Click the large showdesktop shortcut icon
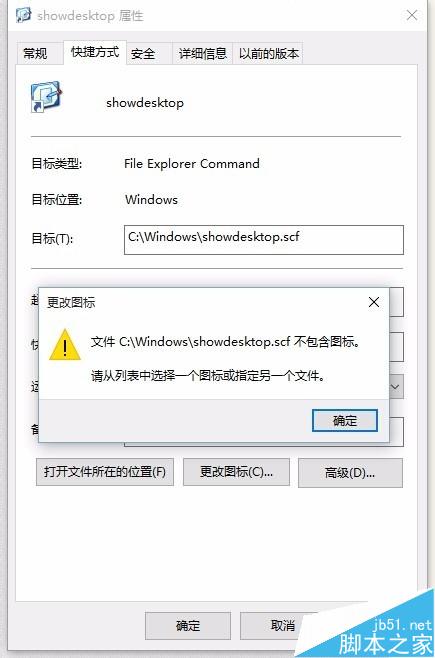 (x=46, y=97)
